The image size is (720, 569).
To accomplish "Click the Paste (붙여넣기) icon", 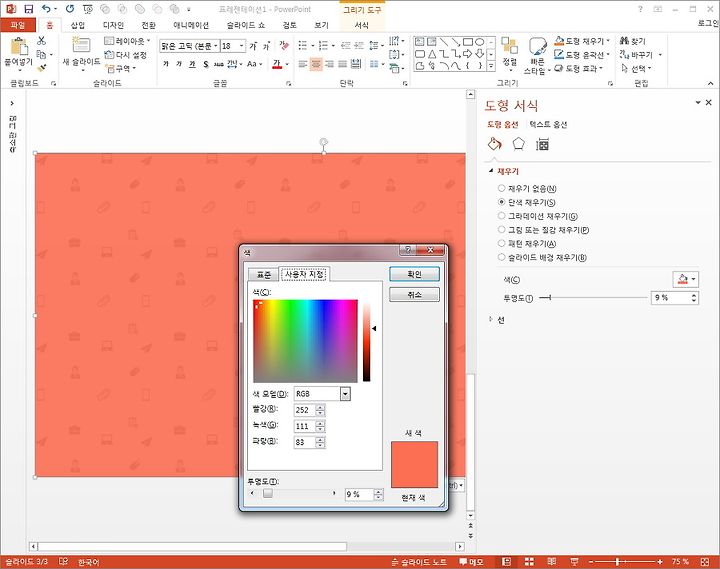I will coord(19,47).
